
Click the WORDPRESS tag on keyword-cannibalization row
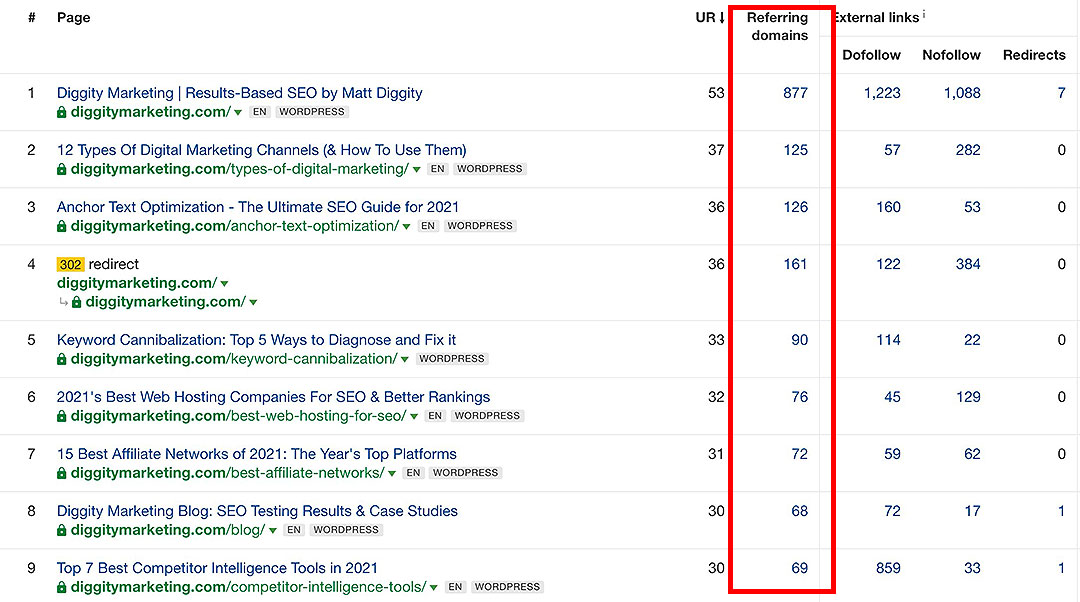tap(452, 359)
